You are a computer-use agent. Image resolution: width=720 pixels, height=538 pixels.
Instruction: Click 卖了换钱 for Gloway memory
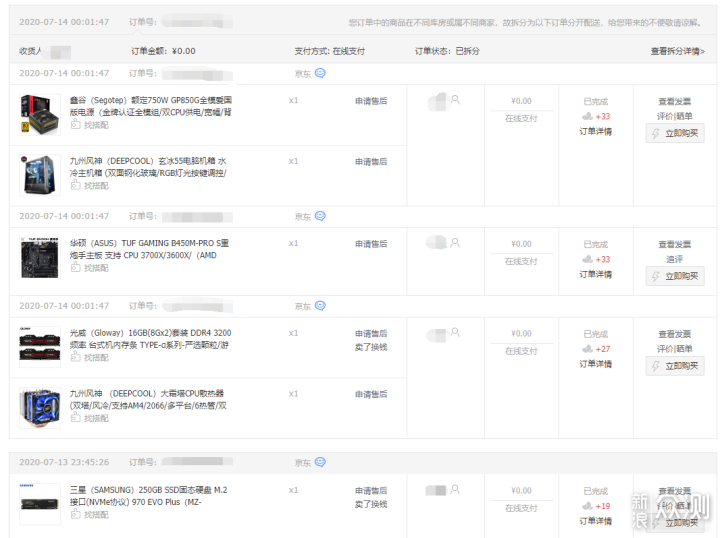pyautogui.click(x=371, y=347)
